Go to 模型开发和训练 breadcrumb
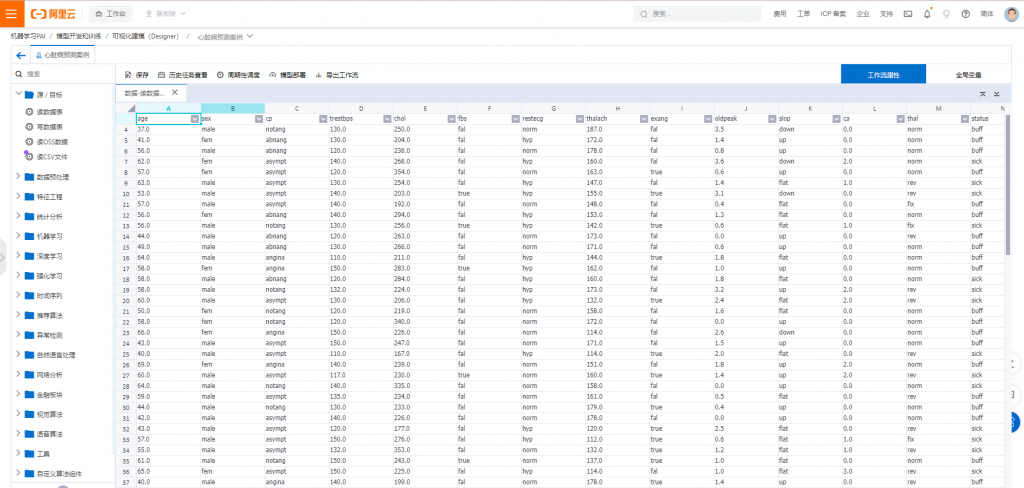The width and height of the screenshot is (1024, 488). click(77, 37)
